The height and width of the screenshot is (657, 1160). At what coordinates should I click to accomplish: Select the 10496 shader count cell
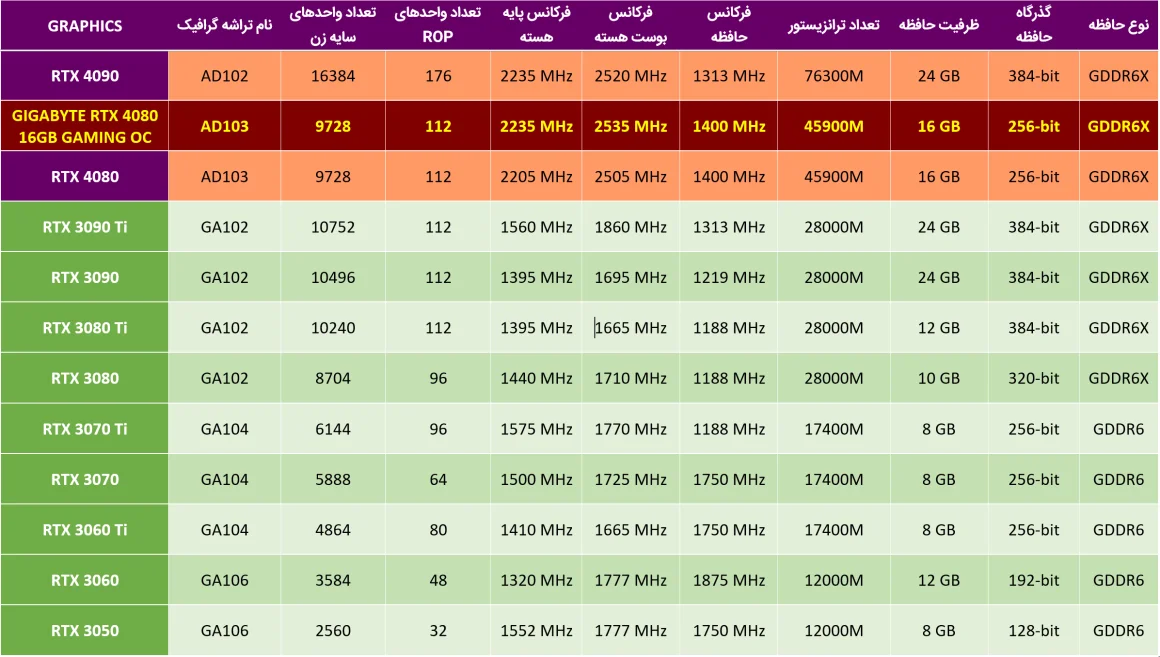(333, 277)
